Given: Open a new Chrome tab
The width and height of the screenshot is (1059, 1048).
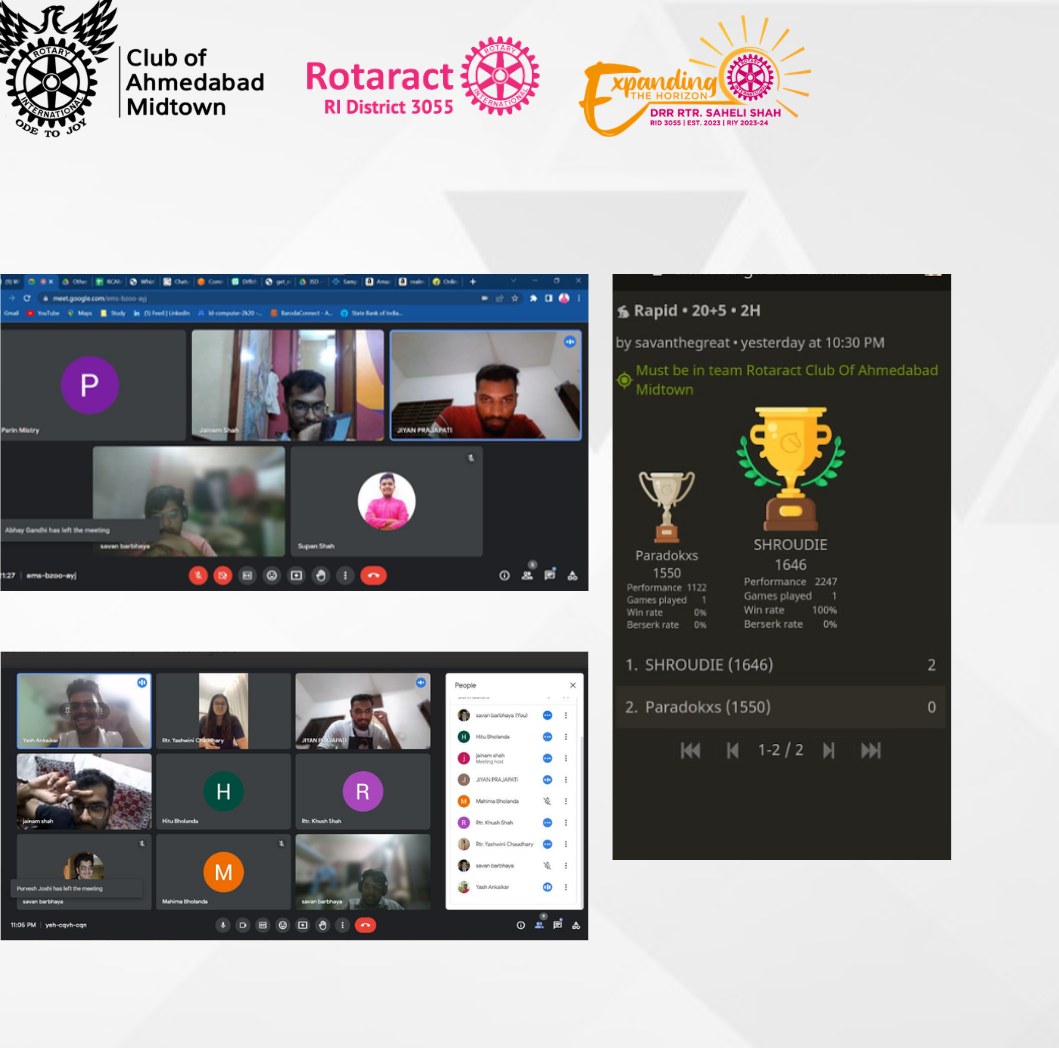Looking at the screenshot, I should click(473, 282).
